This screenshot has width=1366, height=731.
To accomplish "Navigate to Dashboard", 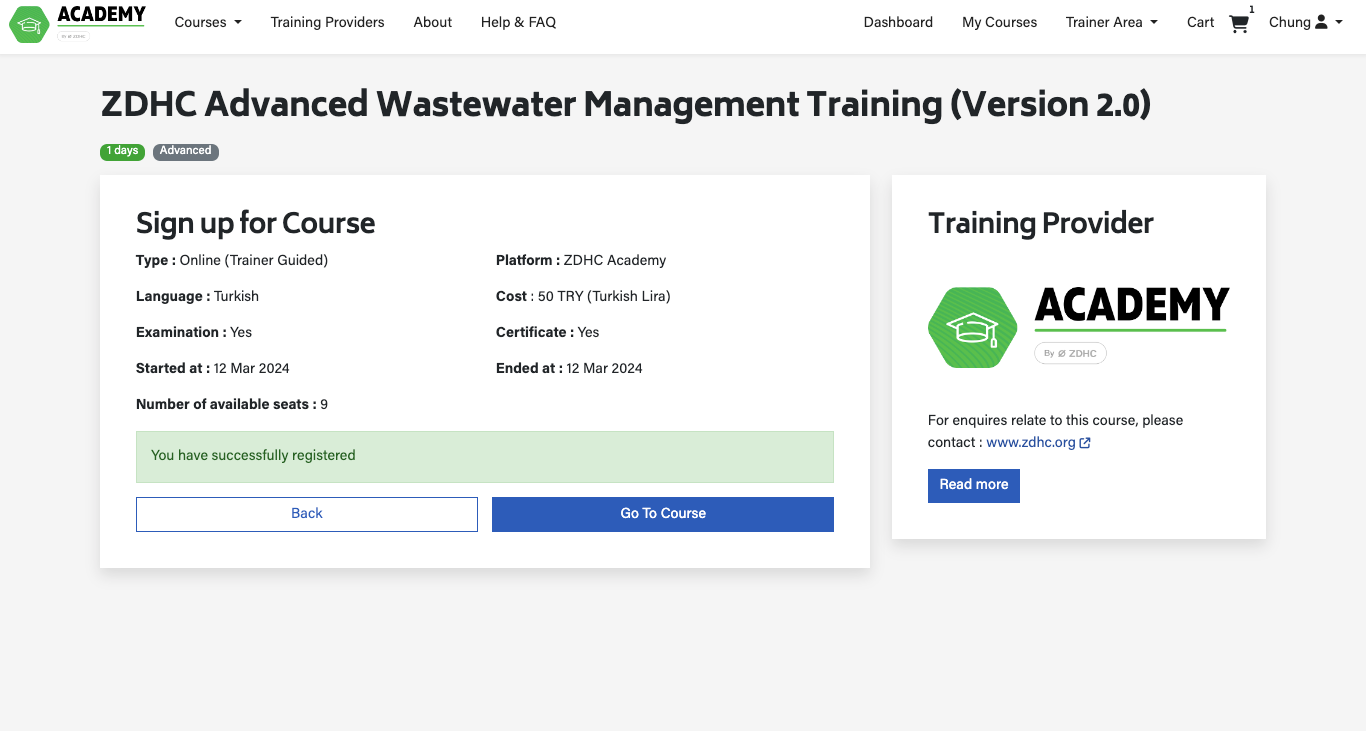I will coord(898,22).
